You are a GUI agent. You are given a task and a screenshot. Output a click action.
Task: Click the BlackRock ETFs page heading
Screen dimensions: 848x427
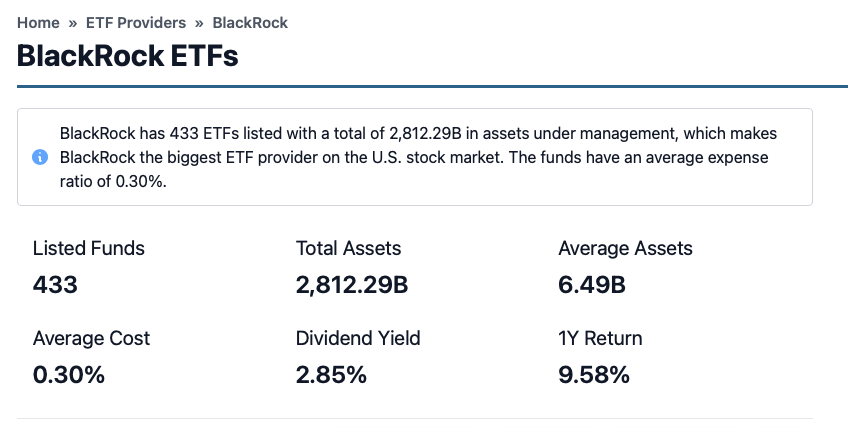pyautogui.click(x=127, y=55)
